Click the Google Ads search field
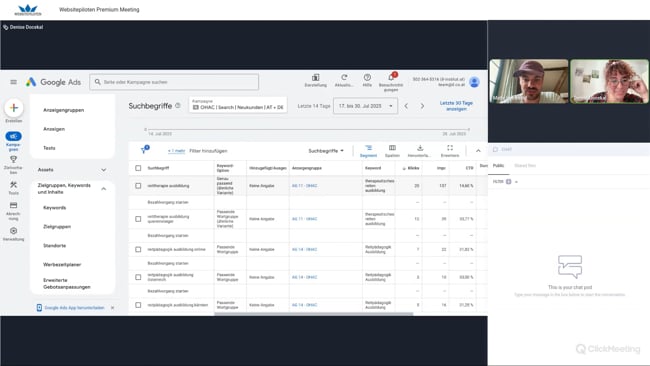 pos(174,82)
